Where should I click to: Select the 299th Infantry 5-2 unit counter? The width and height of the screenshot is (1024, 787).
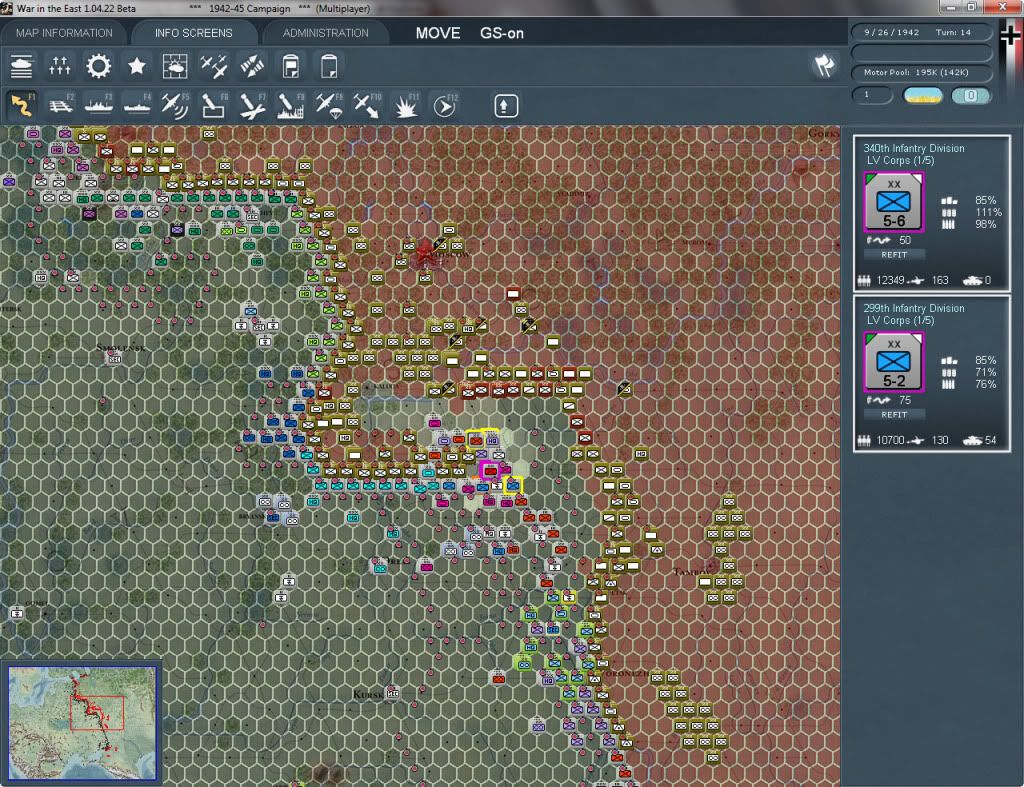click(x=893, y=362)
